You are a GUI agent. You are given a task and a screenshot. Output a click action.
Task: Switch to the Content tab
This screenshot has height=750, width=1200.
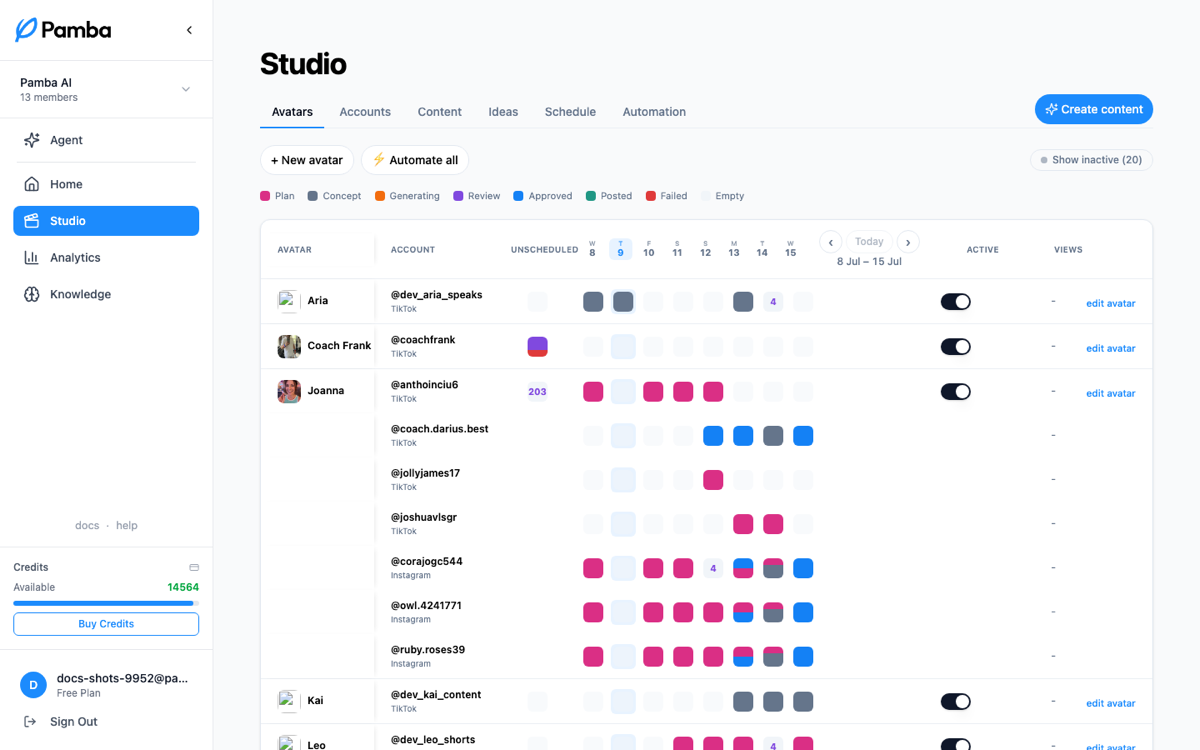click(x=440, y=112)
